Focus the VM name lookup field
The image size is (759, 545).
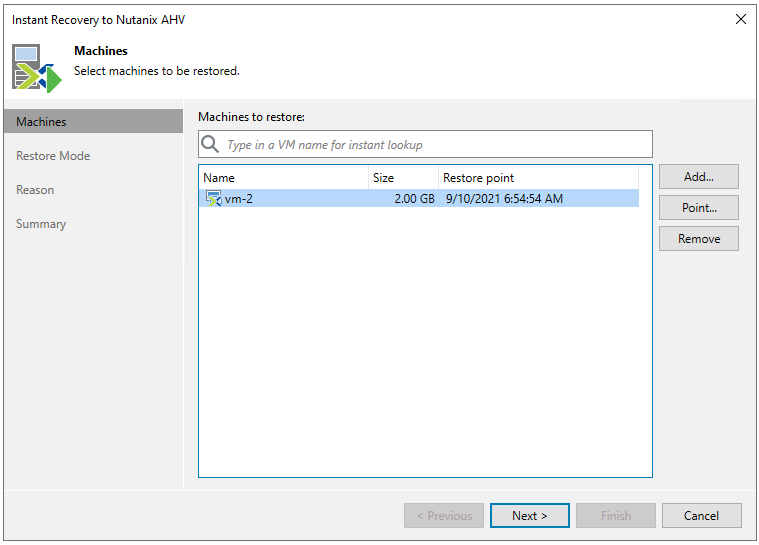click(x=425, y=144)
